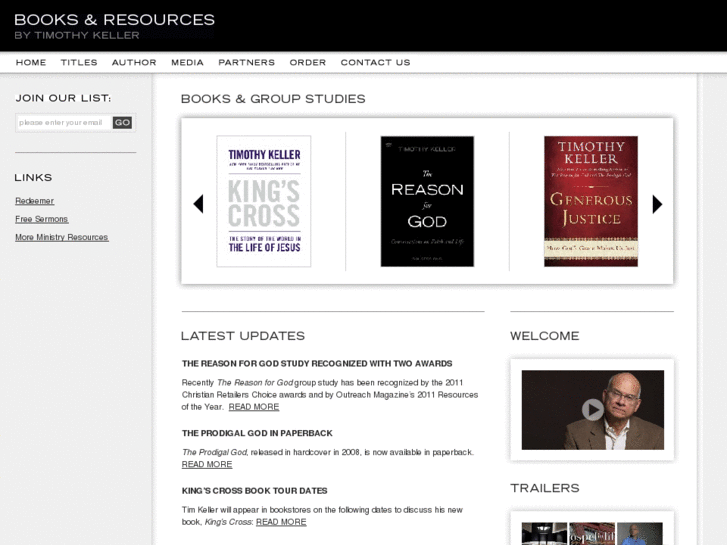Go to the Author page
Image resolution: width=727 pixels, height=545 pixels.
pyautogui.click(x=134, y=63)
